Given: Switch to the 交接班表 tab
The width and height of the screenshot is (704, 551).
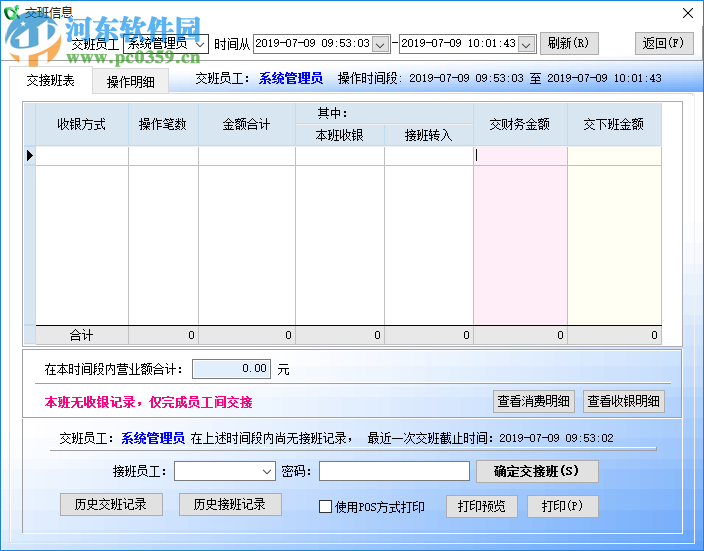Looking at the screenshot, I should coord(51,80).
